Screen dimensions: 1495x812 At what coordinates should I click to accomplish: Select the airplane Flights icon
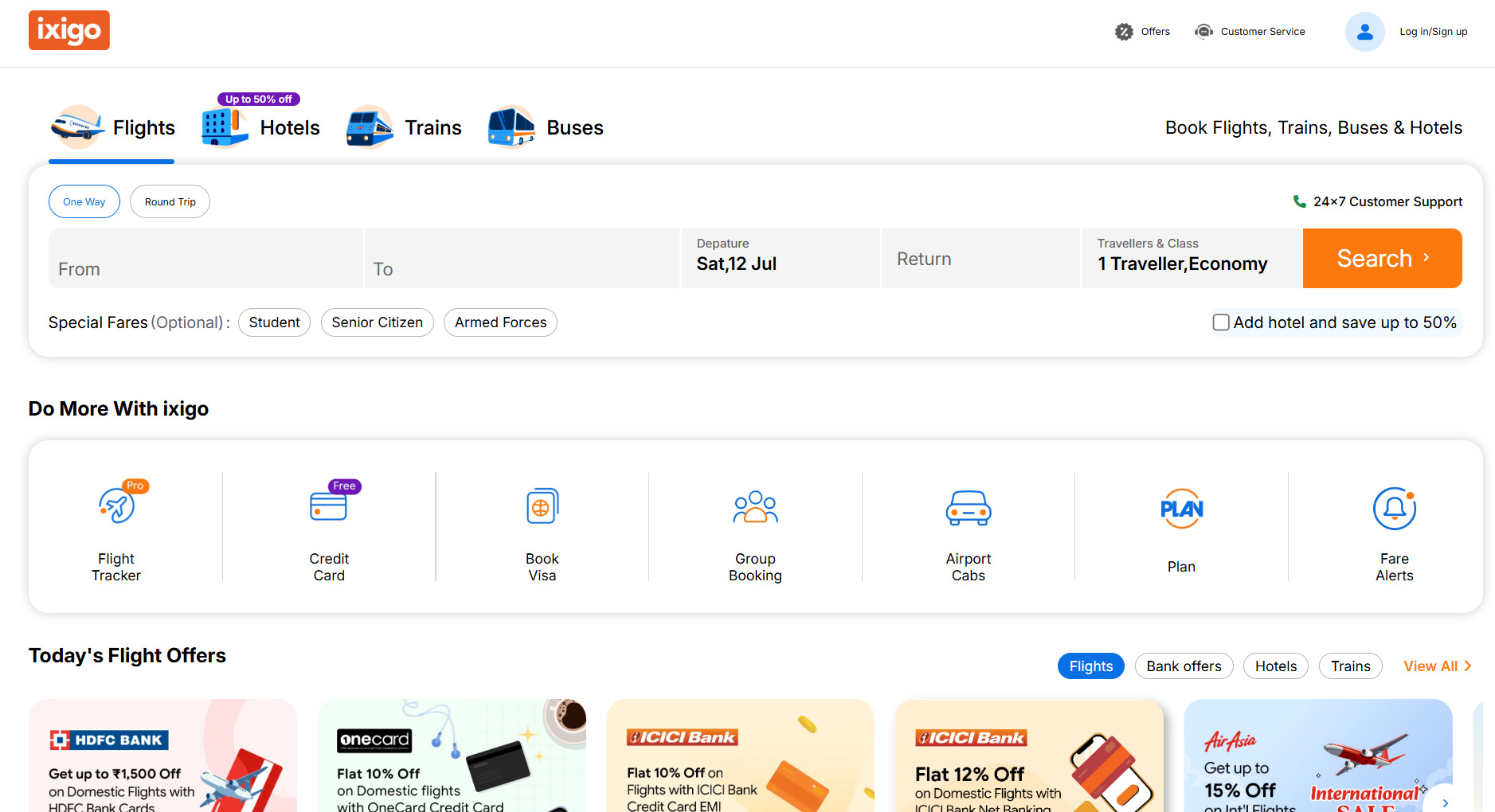(76, 127)
